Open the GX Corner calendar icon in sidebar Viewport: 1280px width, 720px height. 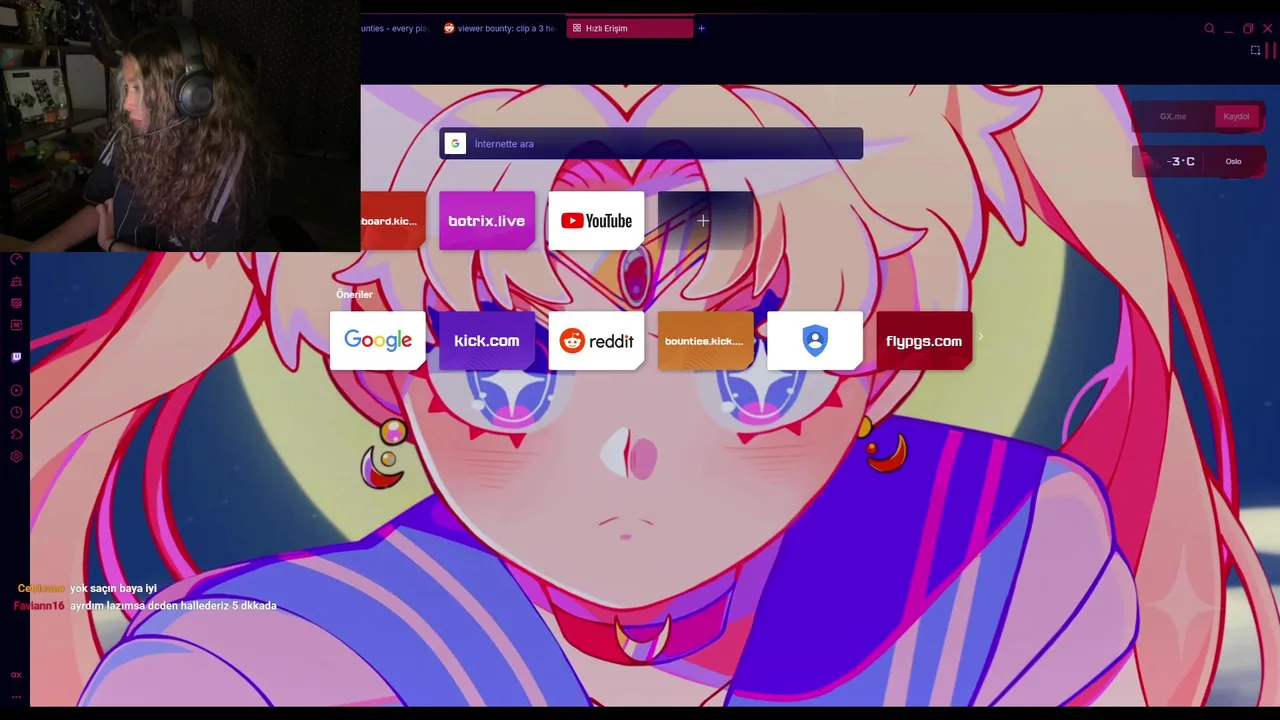[16, 303]
